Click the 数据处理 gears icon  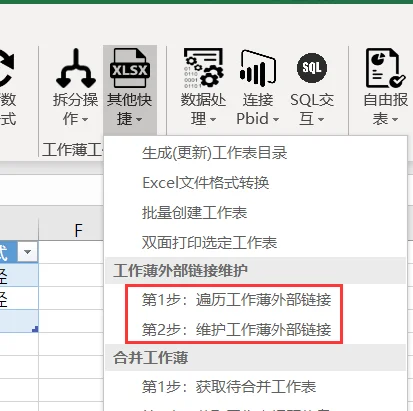tap(203, 68)
